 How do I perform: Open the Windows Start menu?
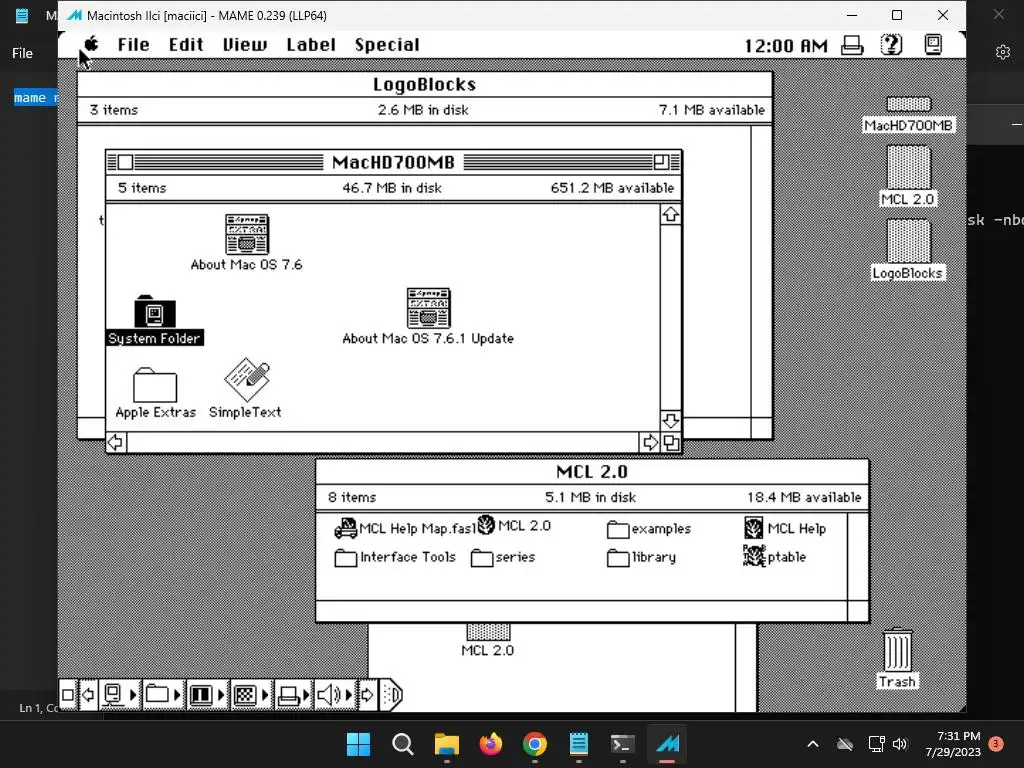click(x=359, y=744)
